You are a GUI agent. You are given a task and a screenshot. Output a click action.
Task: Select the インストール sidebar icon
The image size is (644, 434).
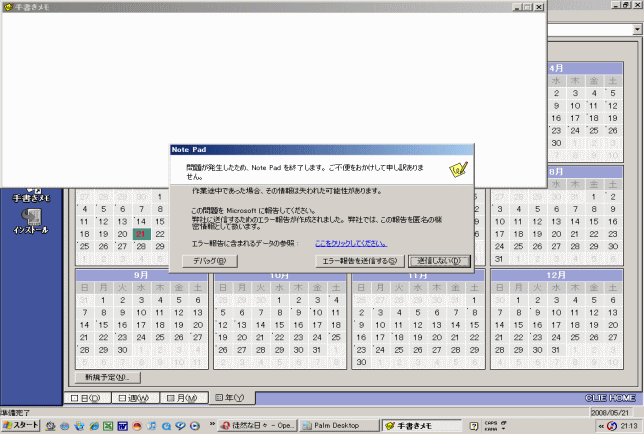31,221
